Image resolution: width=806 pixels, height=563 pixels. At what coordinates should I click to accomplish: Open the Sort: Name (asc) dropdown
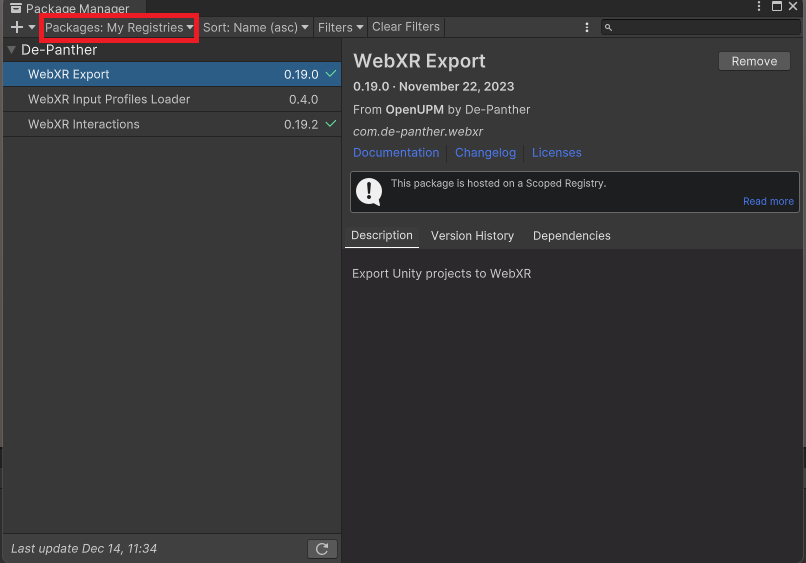(x=255, y=27)
